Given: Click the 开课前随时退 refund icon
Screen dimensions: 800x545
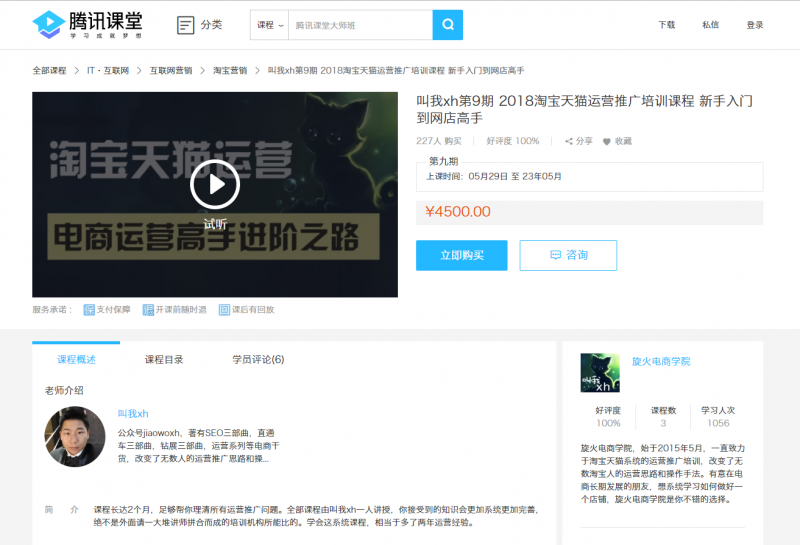Looking at the screenshot, I should [x=148, y=310].
